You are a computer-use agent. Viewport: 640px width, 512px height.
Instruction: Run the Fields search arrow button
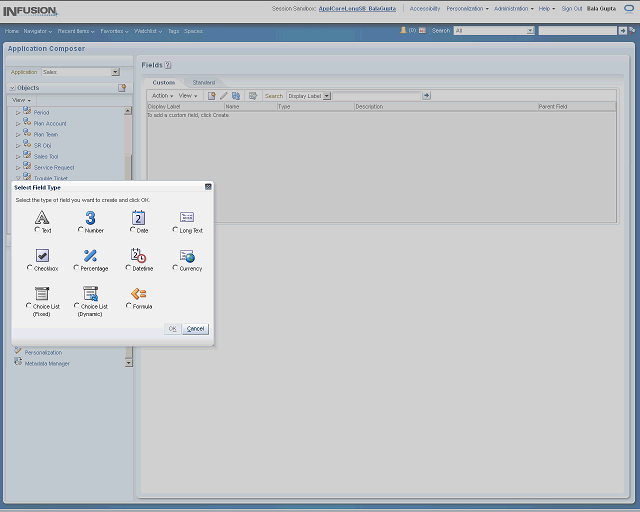pyautogui.click(x=427, y=96)
